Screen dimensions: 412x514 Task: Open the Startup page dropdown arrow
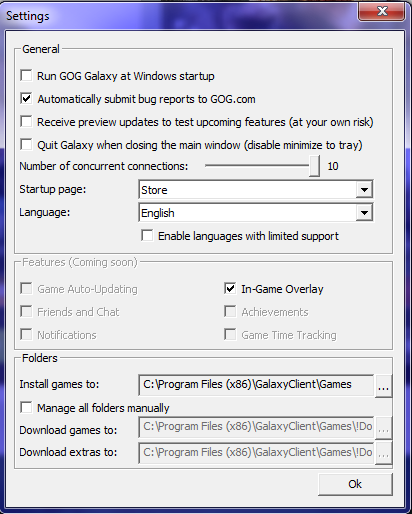tap(364, 190)
